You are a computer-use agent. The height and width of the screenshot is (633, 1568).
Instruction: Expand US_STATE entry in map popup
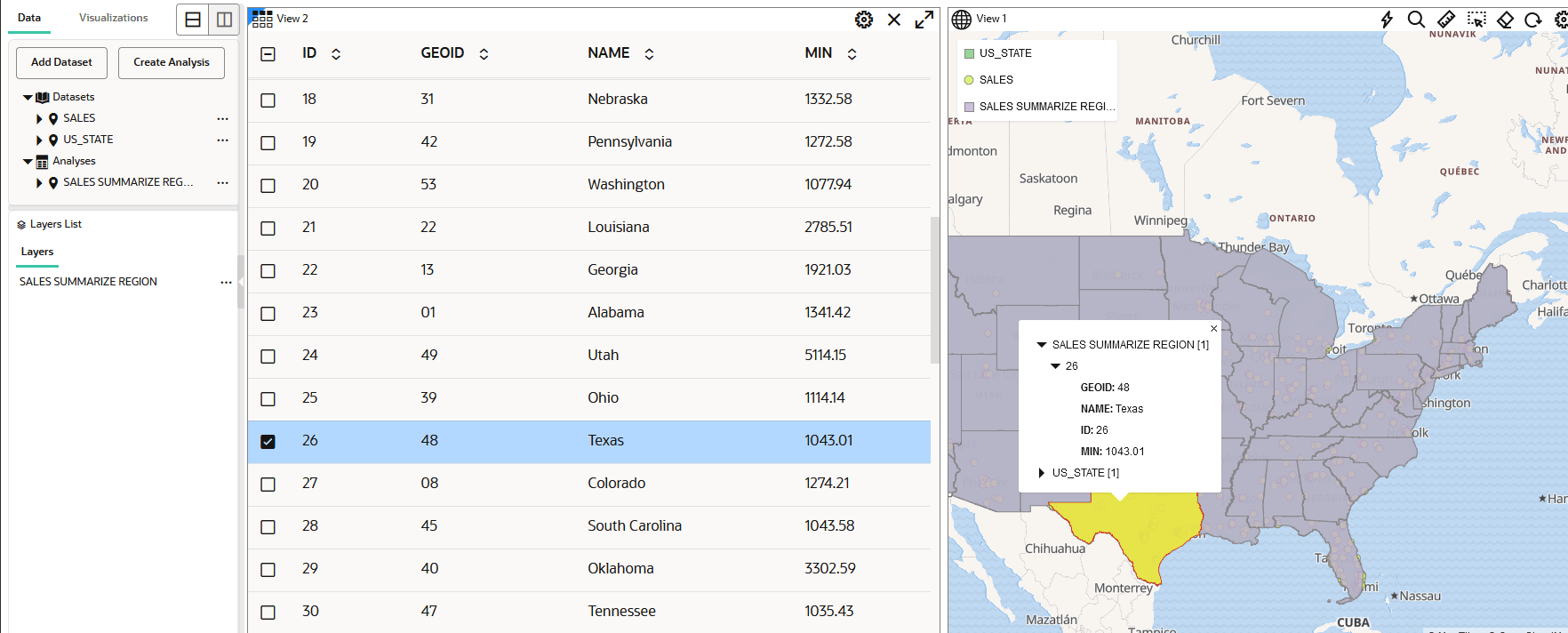[x=1042, y=473]
